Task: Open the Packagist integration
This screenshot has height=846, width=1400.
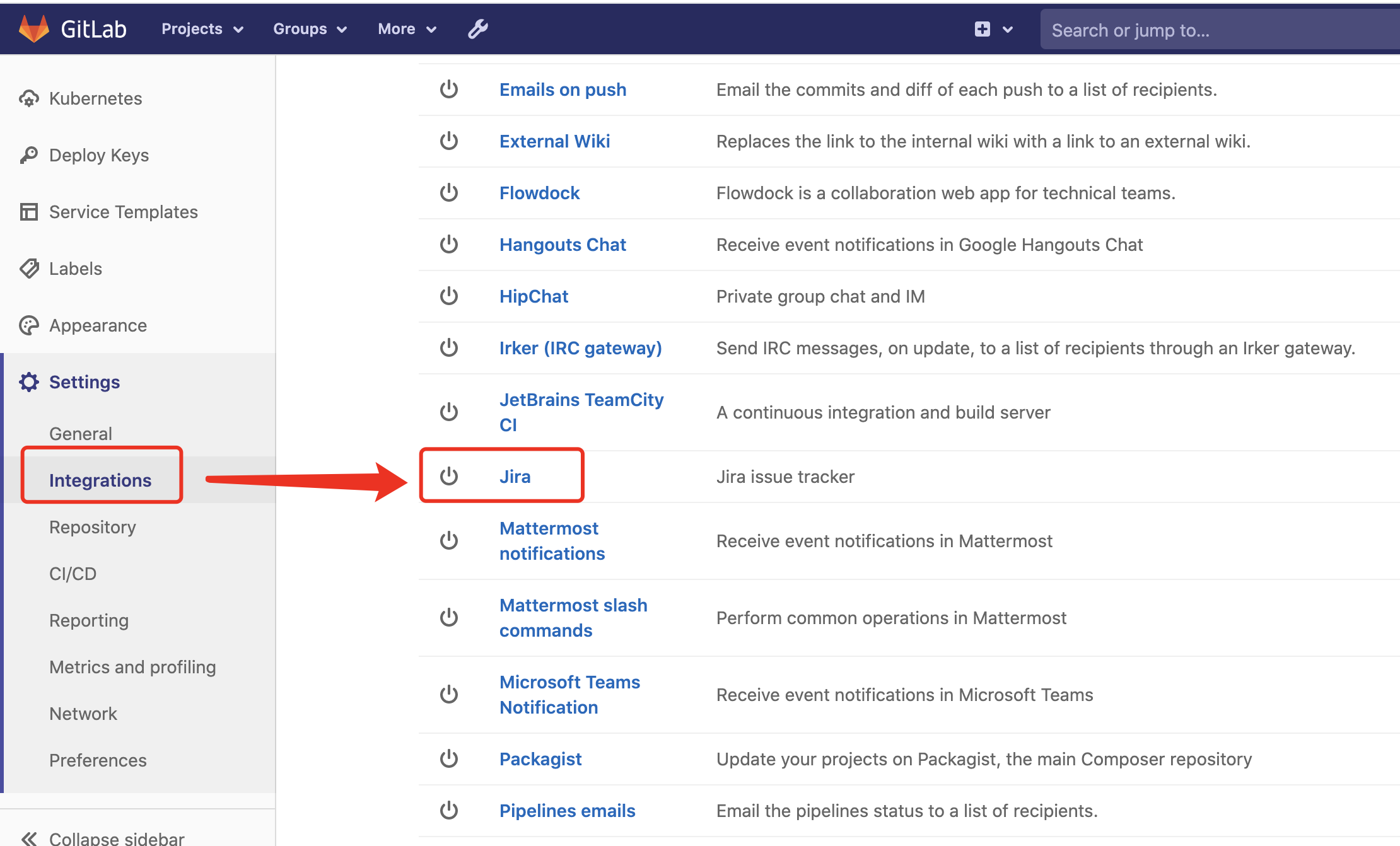Action: click(x=540, y=759)
